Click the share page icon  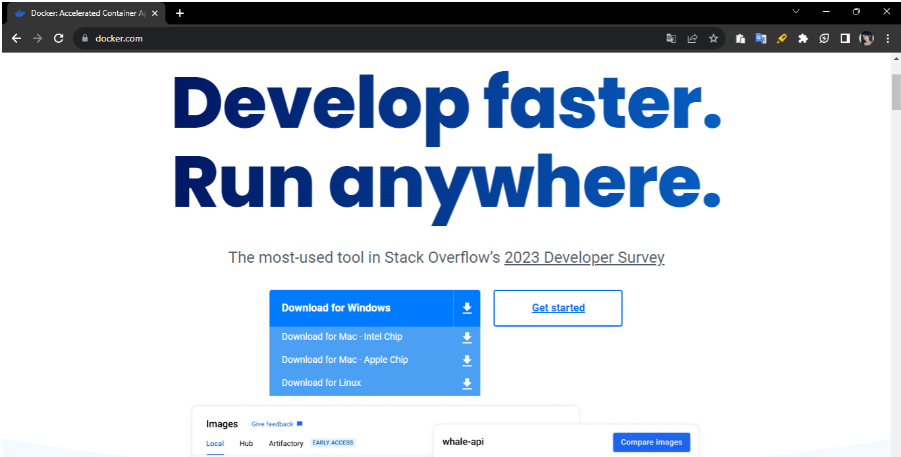coord(692,39)
